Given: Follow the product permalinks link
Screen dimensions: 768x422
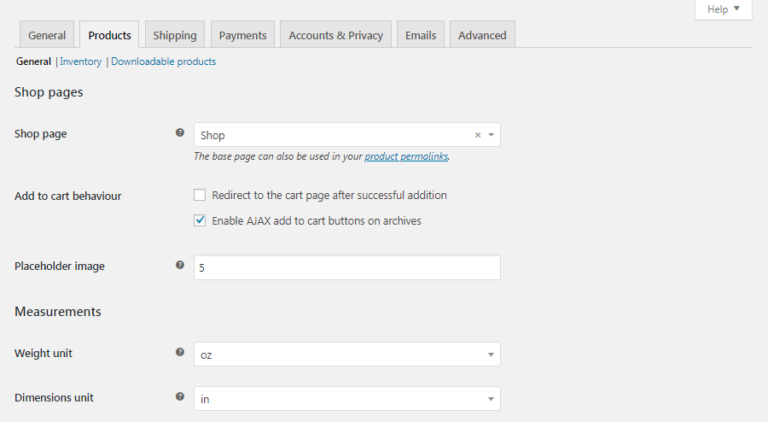Looking at the screenshot, I should tap(406, 157).
